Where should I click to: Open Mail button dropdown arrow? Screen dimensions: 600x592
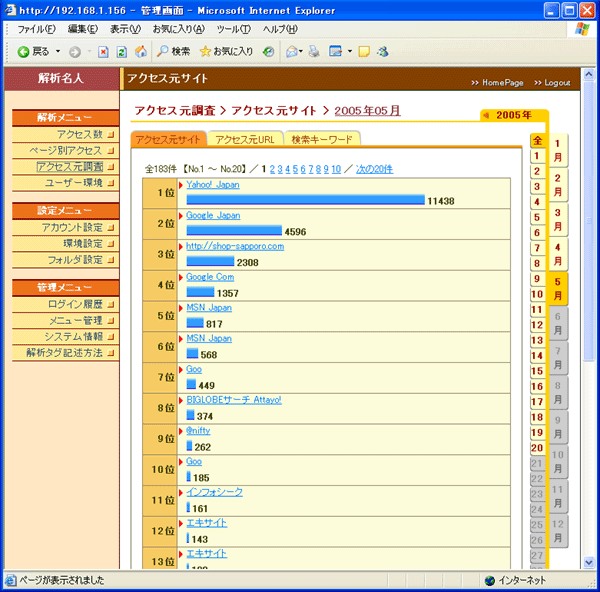point(301,51)
